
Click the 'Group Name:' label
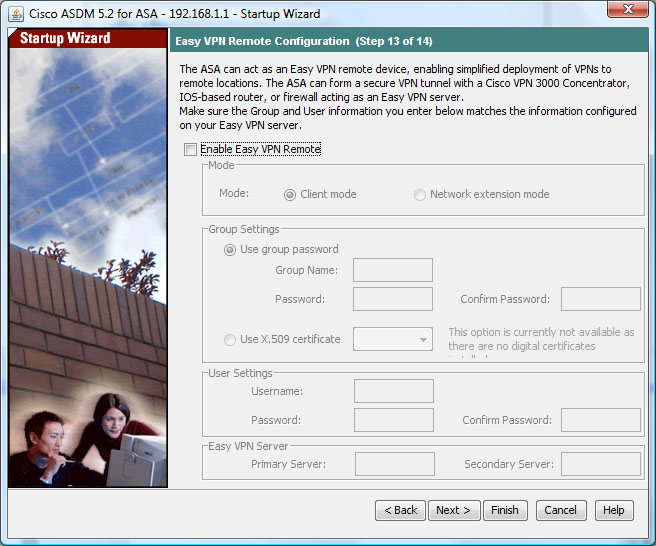tap(306, 270)
